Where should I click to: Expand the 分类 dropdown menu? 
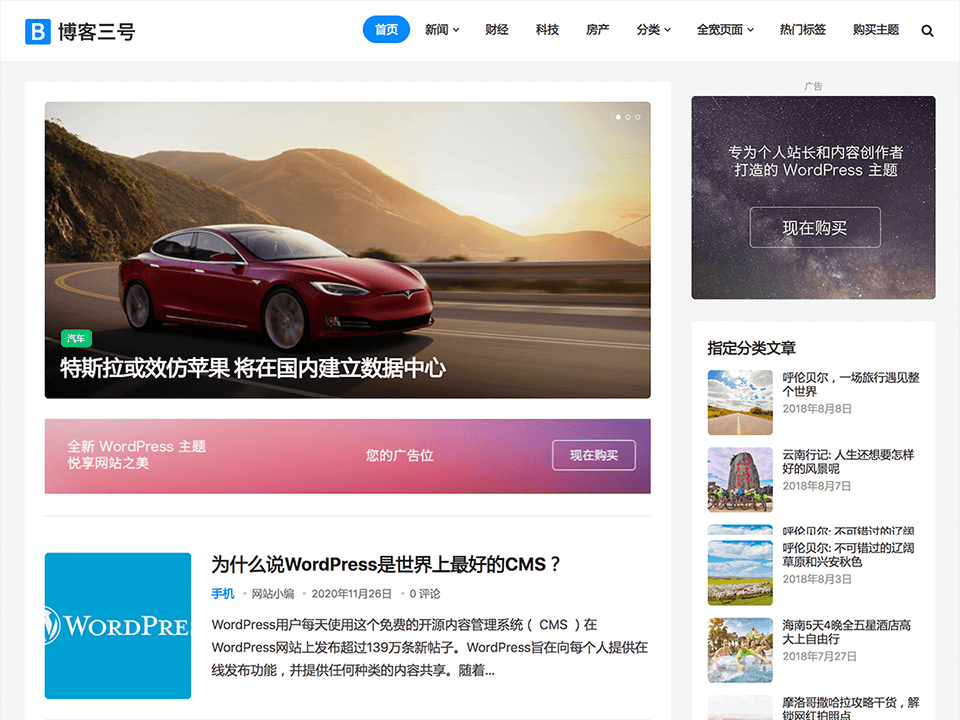coord(653,30)
